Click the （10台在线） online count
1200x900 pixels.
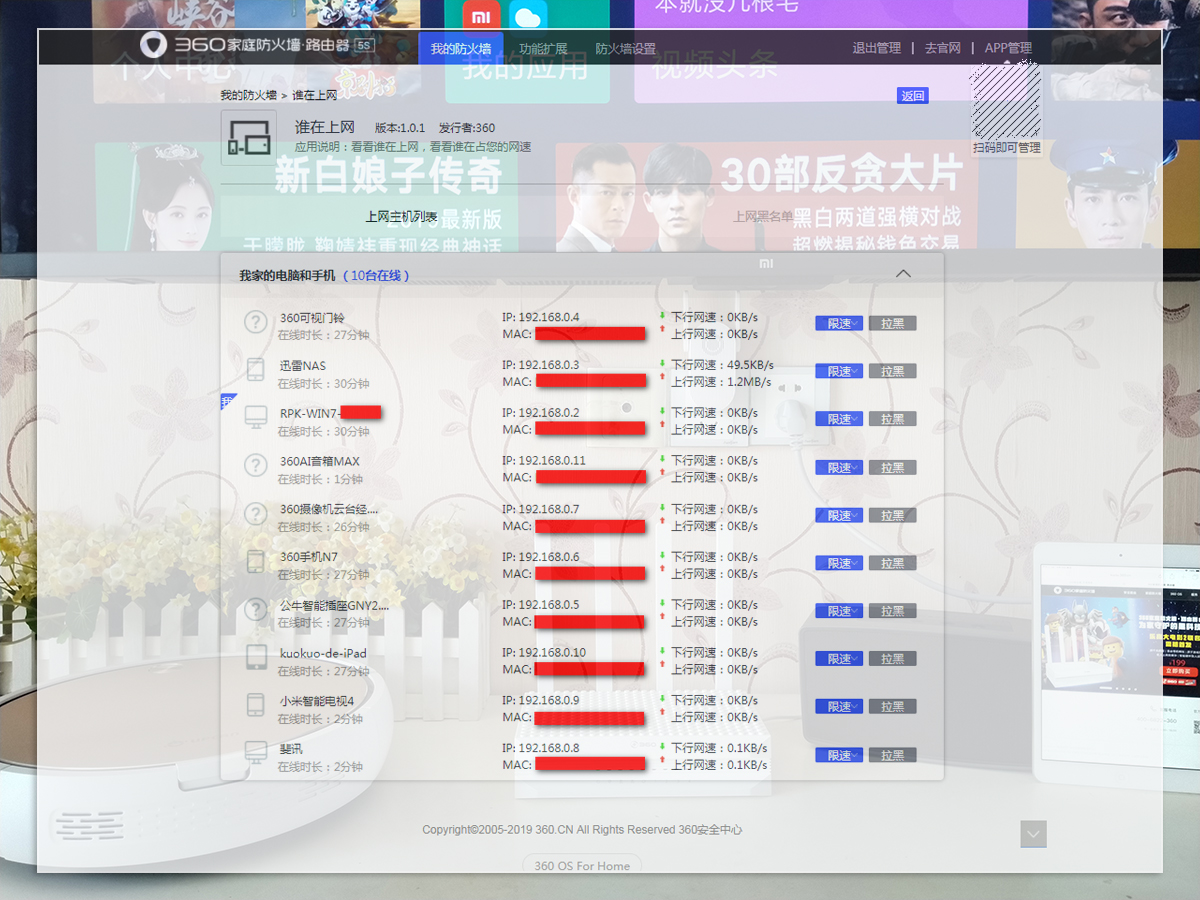376,275
